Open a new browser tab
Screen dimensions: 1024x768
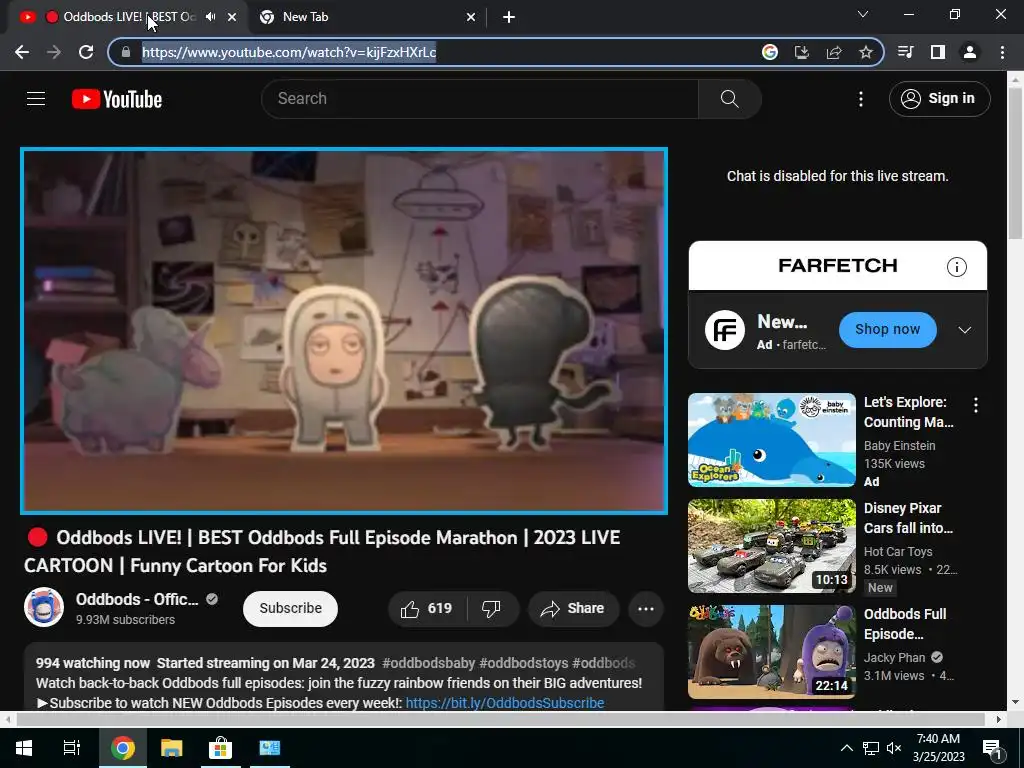coord(509,18)
